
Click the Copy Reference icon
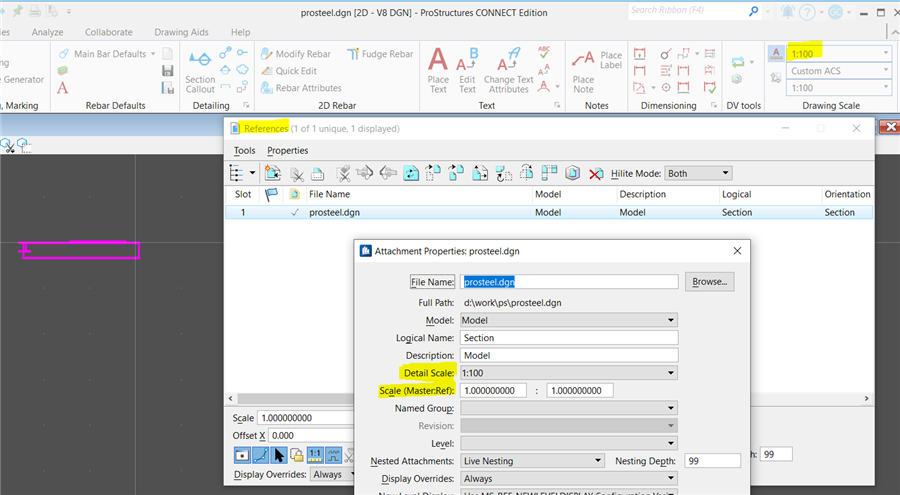(456, 173)
